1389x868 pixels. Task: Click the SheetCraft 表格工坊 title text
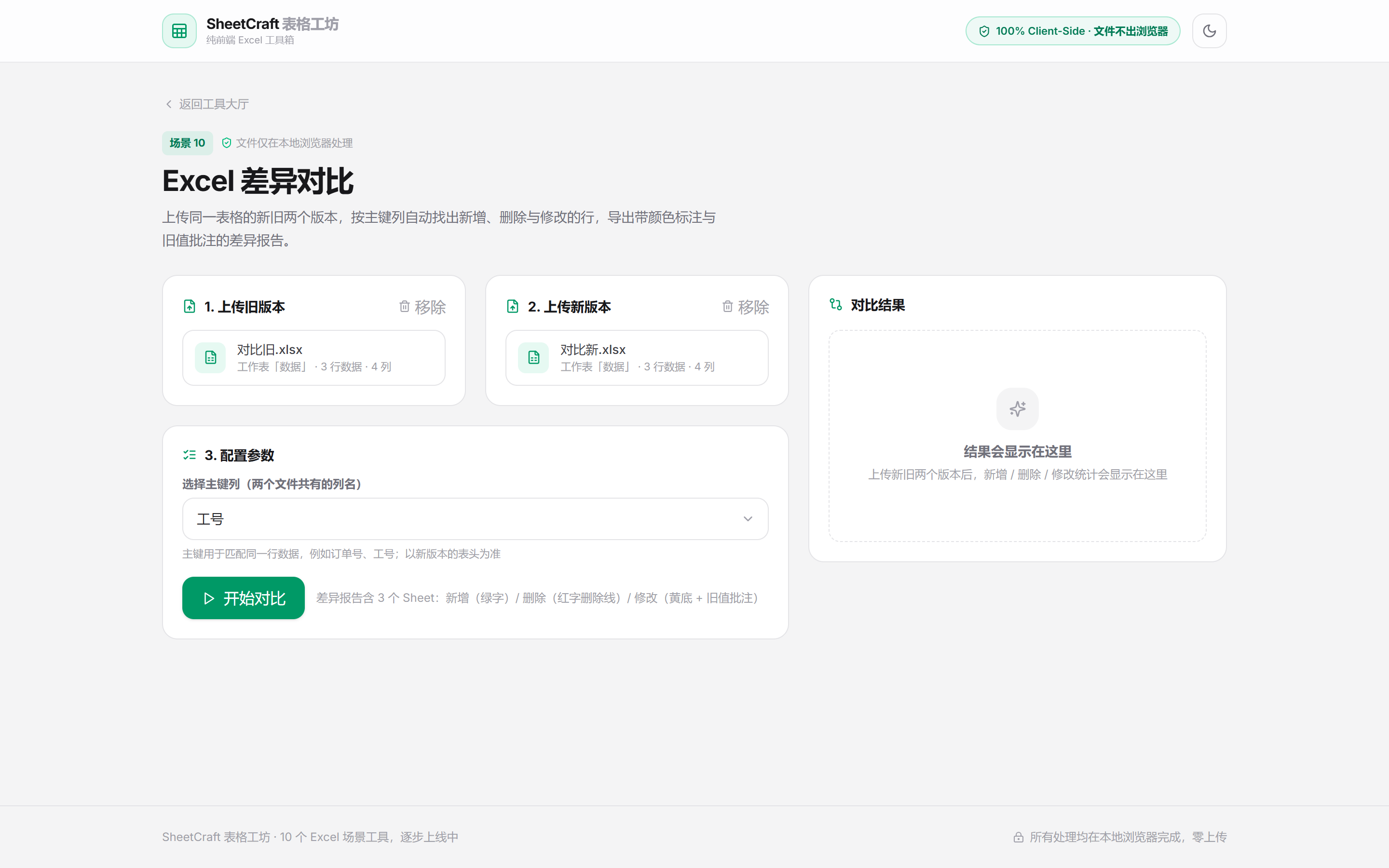click(272, 24)
